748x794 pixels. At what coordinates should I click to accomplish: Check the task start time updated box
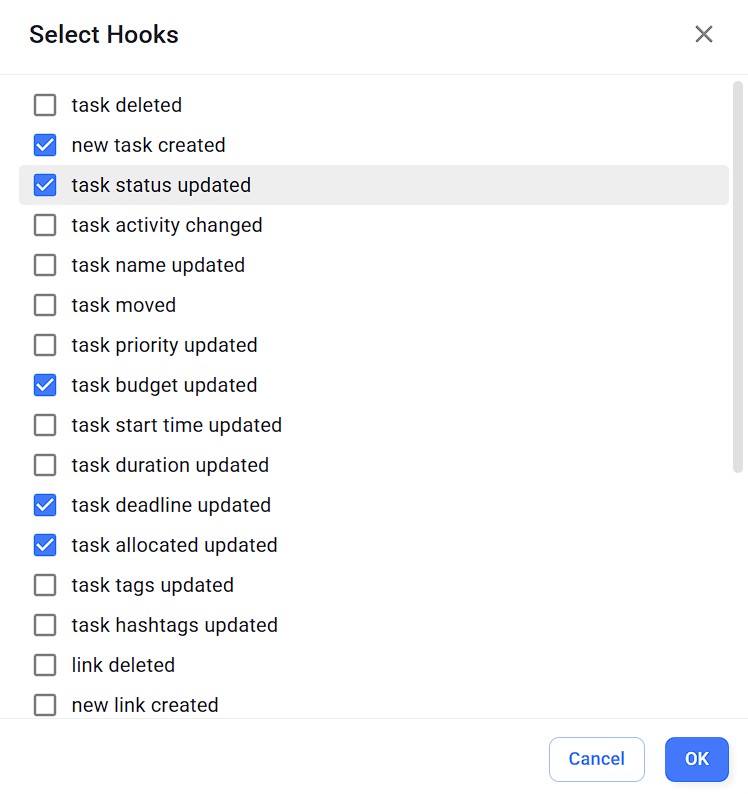pyautogui.click(x=45, y=425)
